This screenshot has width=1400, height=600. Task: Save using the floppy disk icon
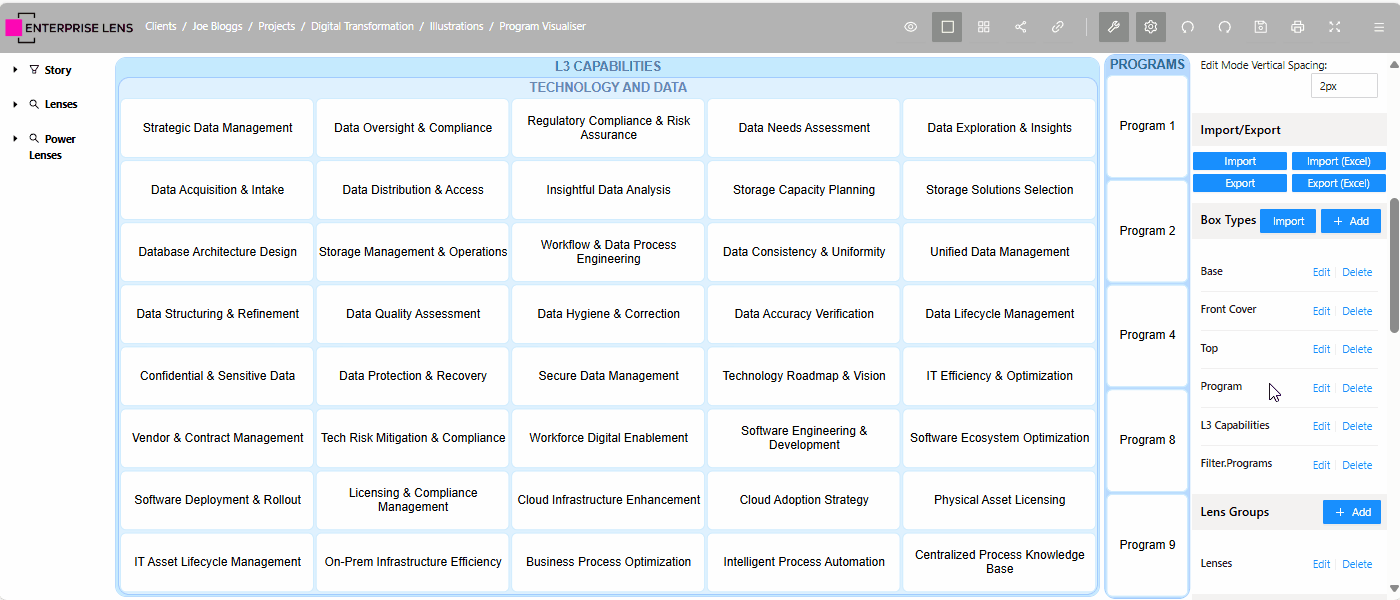coord(1261,27)
